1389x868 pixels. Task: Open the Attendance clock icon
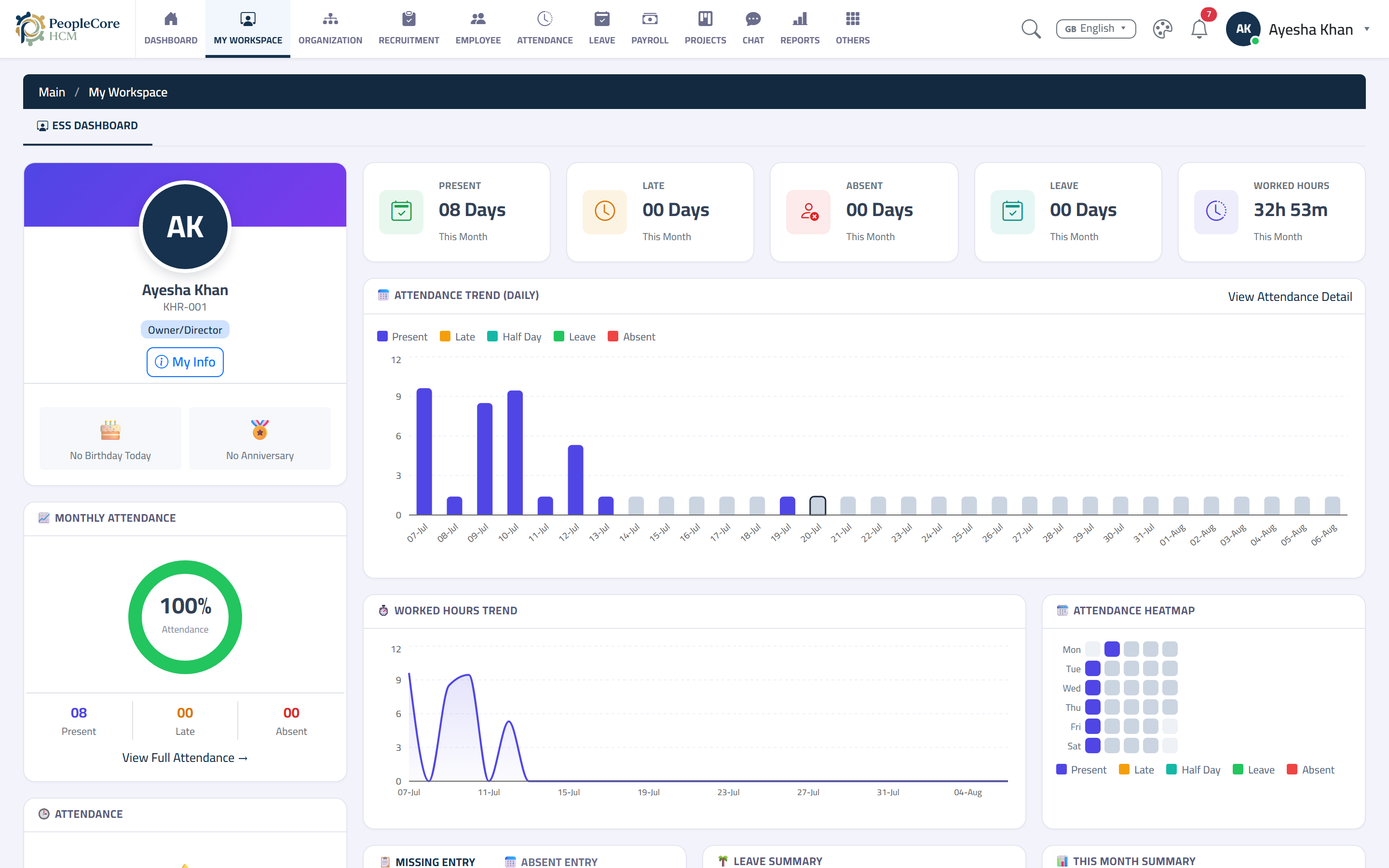pyautogui.click(x=545, y=19)
